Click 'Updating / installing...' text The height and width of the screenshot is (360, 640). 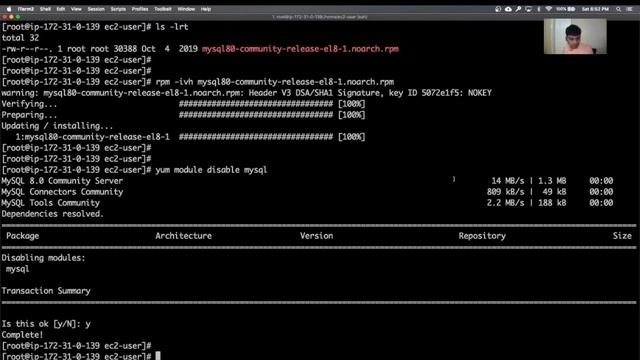tap(57, 126)
